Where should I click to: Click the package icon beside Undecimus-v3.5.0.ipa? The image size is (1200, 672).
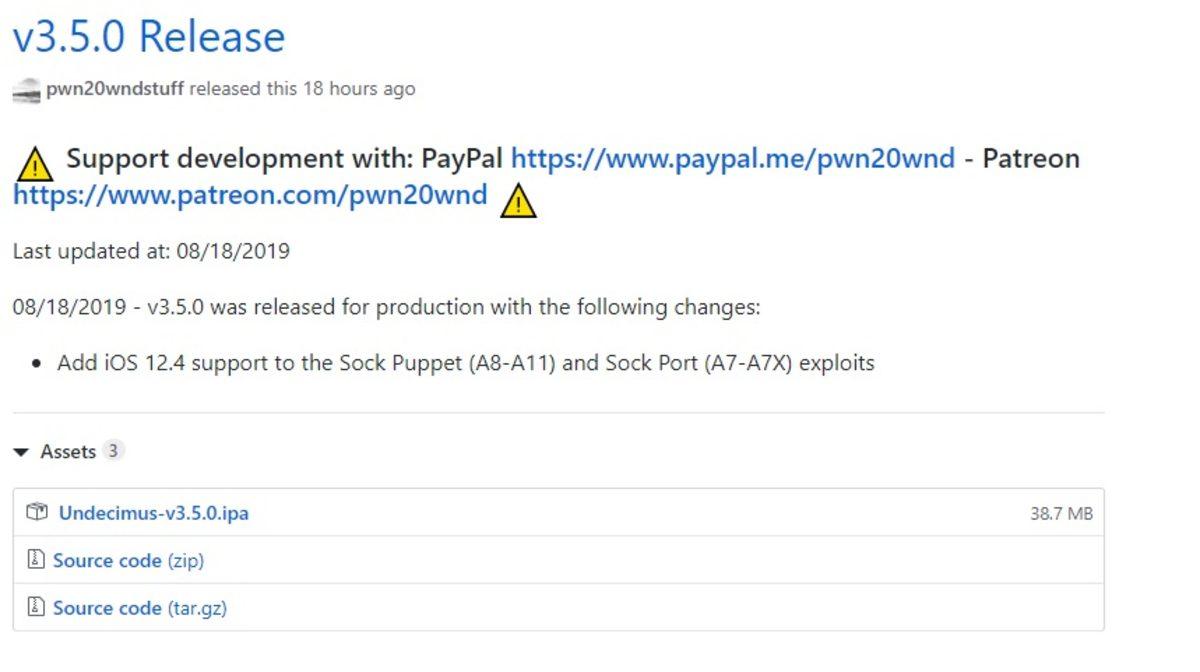37,513
